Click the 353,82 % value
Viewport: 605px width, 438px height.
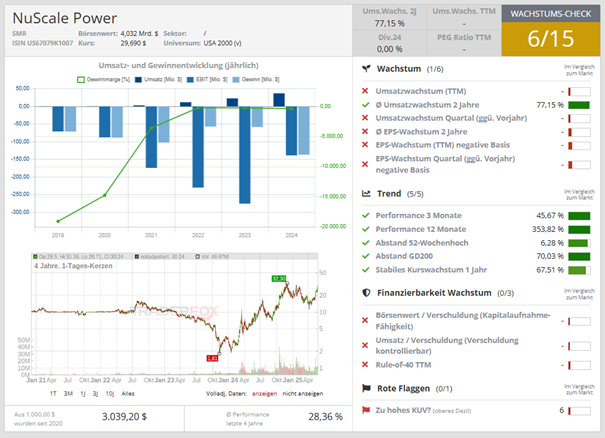pos(548,229)
